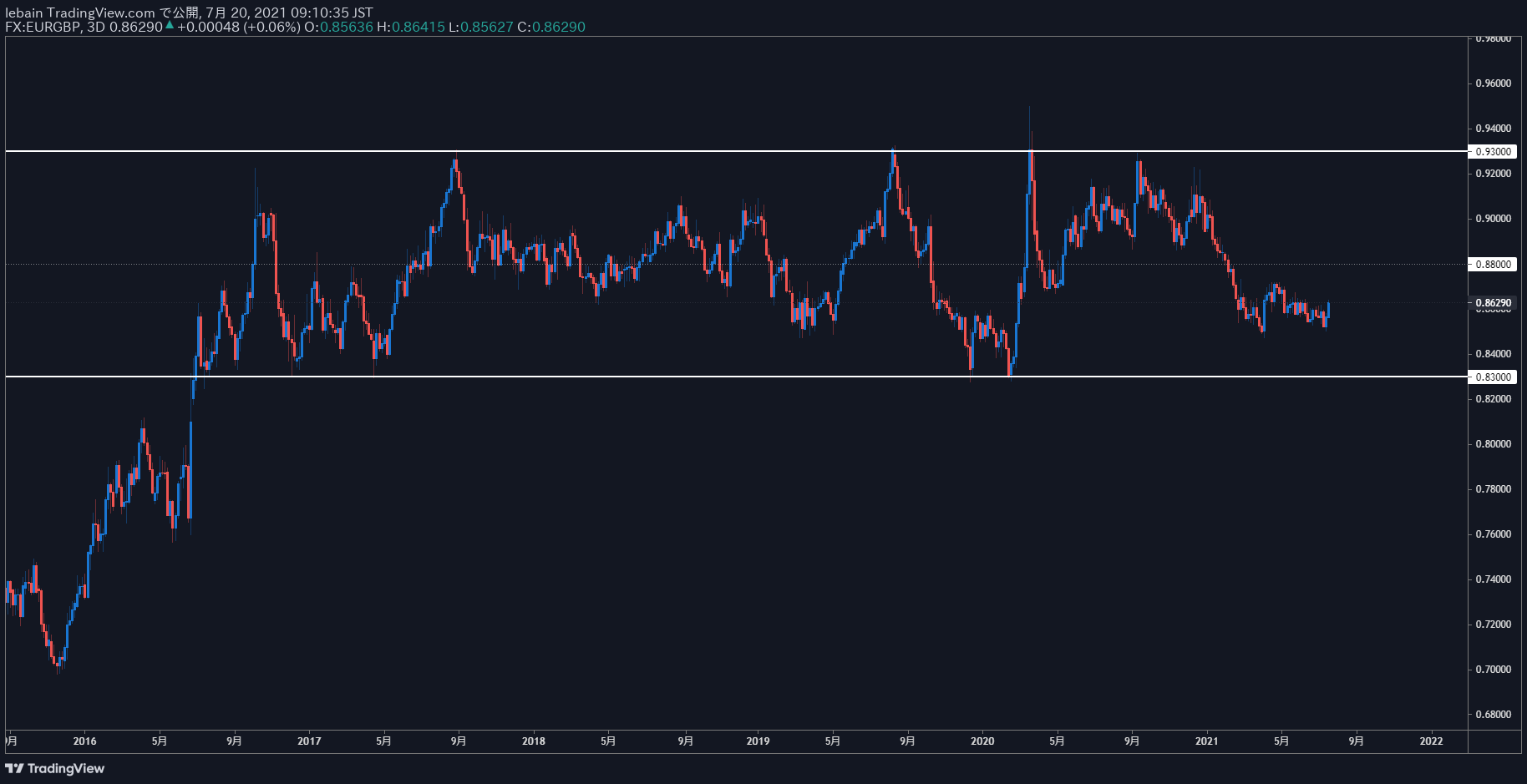Click the TradingView.com text in header
Viewport: 1527px width, 784px height.
pos(101,13)
